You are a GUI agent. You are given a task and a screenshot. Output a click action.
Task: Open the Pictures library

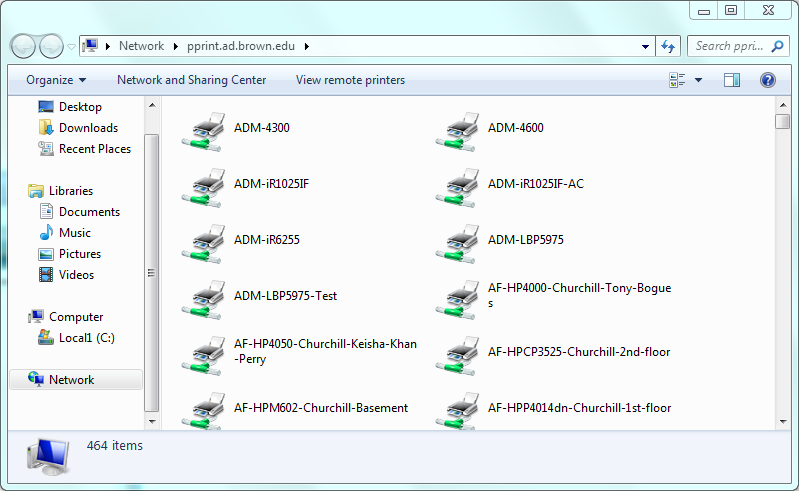70,254
